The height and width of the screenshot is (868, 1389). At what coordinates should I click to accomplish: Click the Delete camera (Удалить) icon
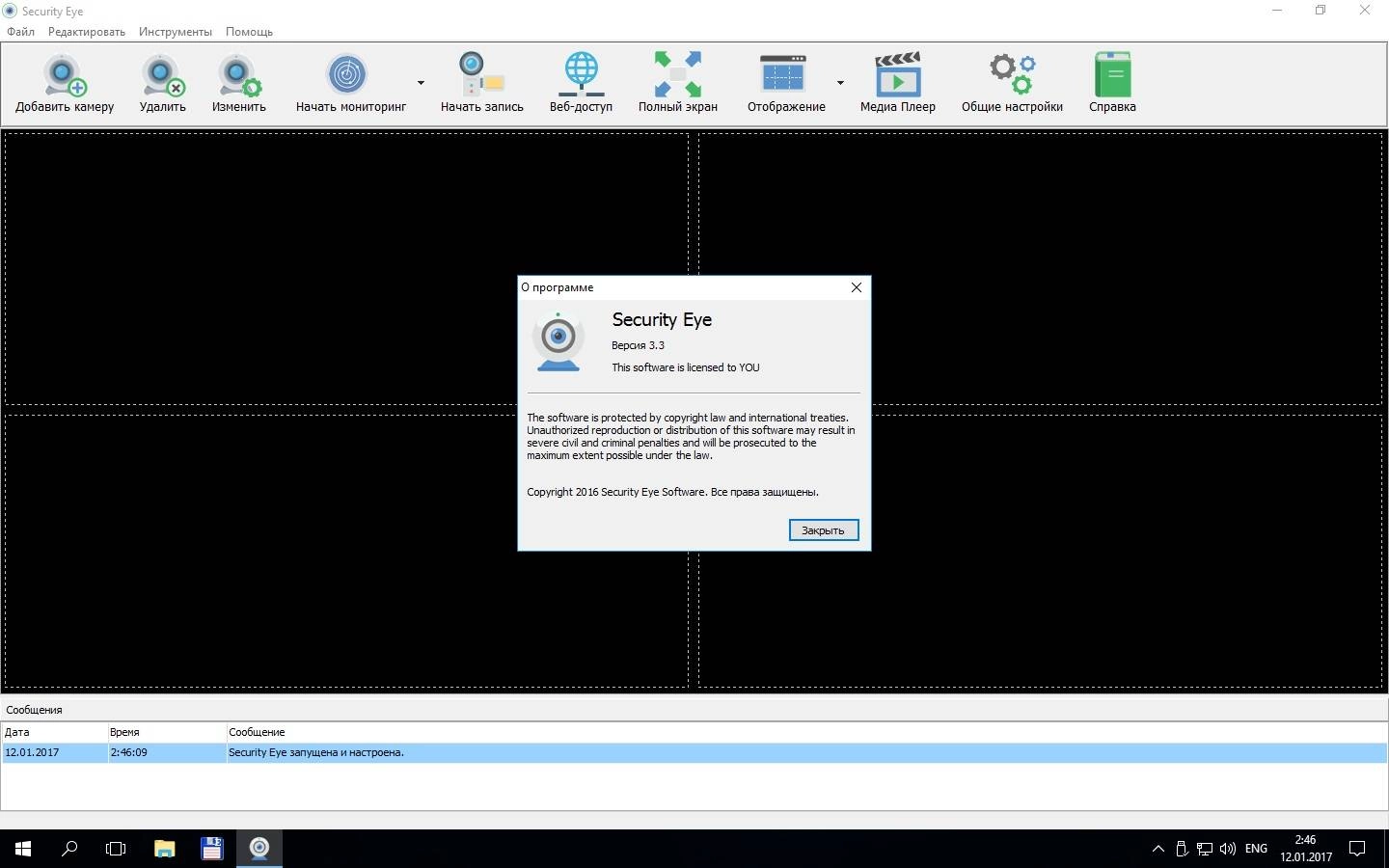pos(162,75)
